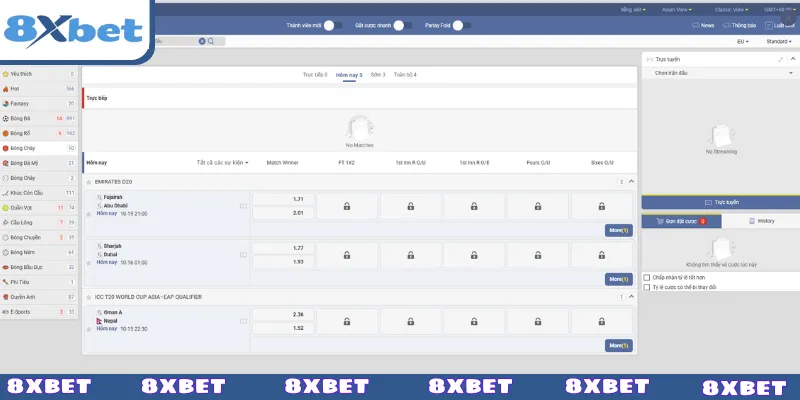
Task: Select the Bóng Bầu Dục rugby icon
Action: point(6,267)
